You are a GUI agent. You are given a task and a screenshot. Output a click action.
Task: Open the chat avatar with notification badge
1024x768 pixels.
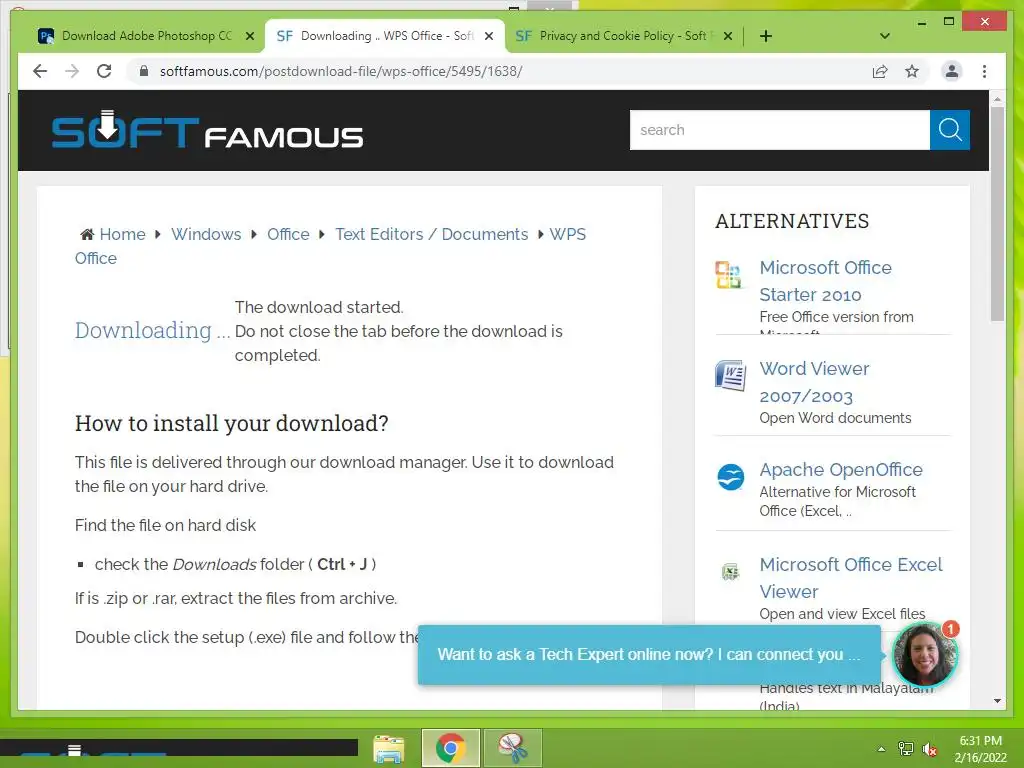(925, 654)
